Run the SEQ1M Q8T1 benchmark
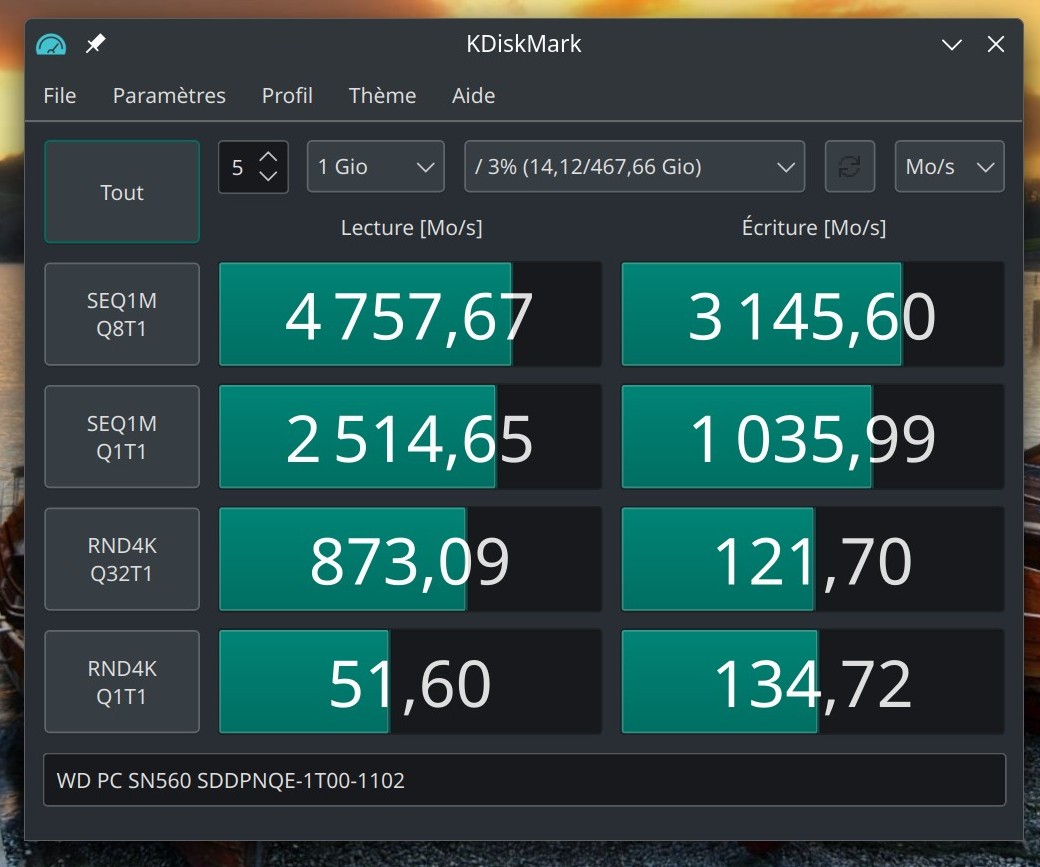1040x867 pixels. click(121, 313)
